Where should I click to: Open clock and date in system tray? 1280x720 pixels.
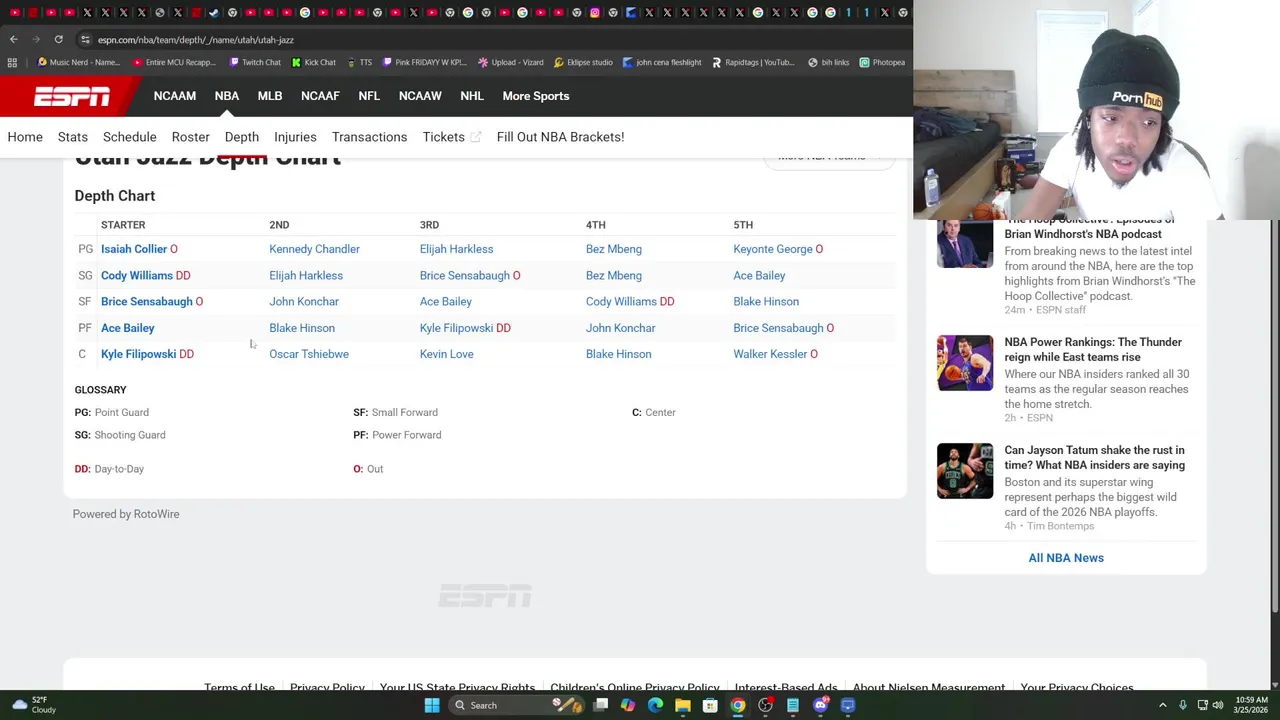pyautogui.click(x=1252, y=705)
